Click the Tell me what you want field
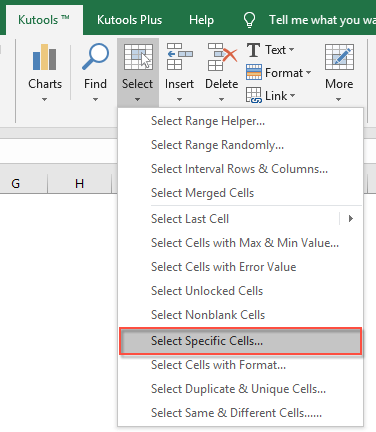This screenshot has width=376, height=432. (322, 20)
